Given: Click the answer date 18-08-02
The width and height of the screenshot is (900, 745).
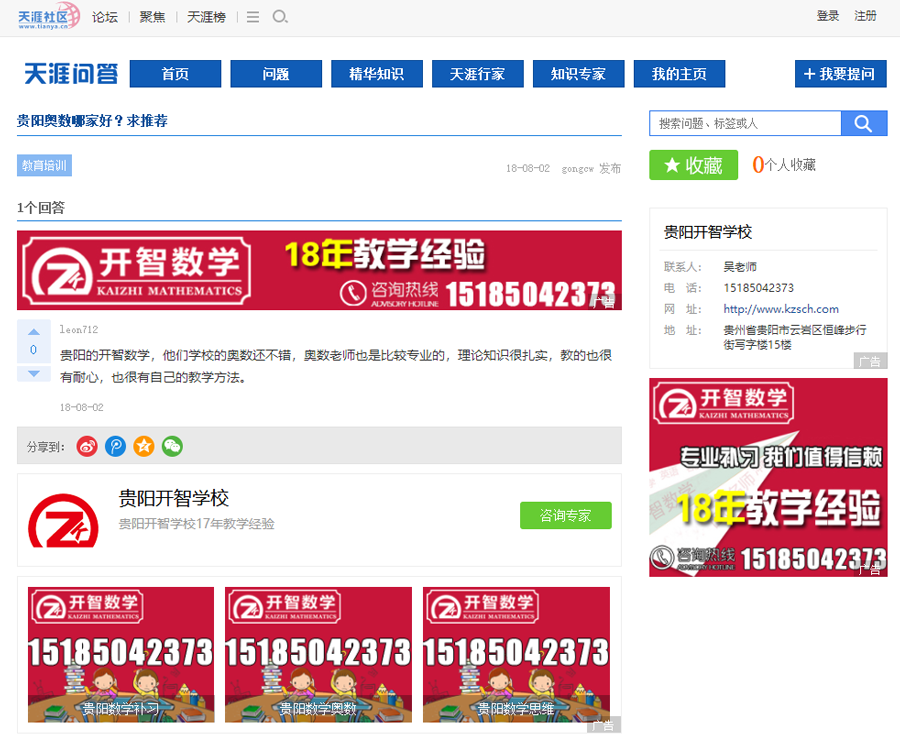Looking at the screenshot, I should [82, 408].
